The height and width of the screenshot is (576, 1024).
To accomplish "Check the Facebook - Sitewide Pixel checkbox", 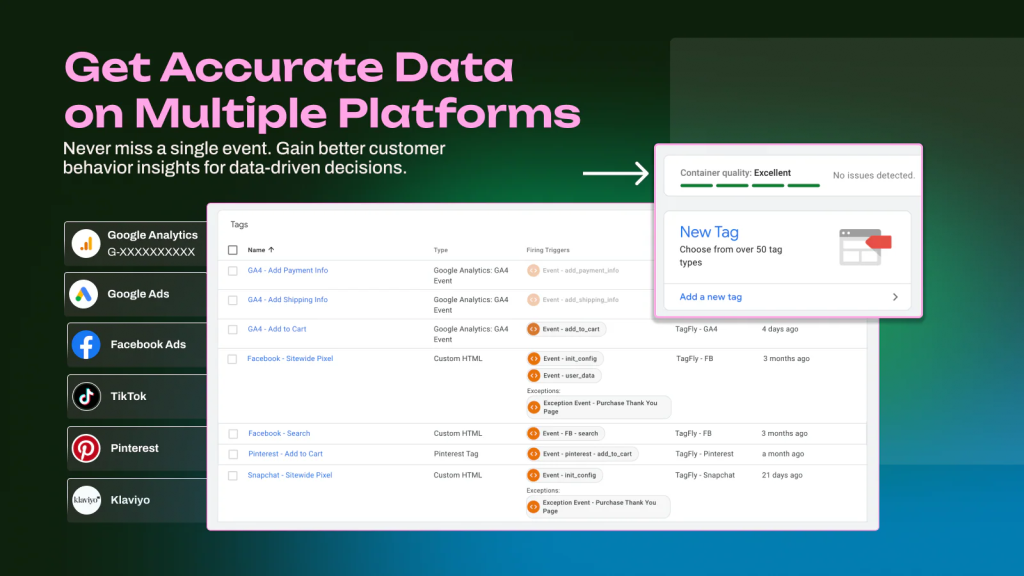I will [x=232, y=359].
